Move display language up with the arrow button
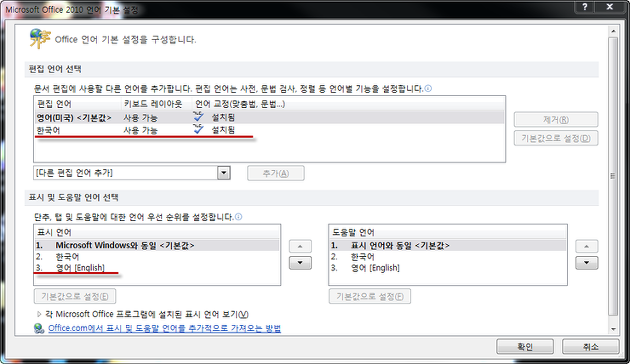 tap(300, 246)
